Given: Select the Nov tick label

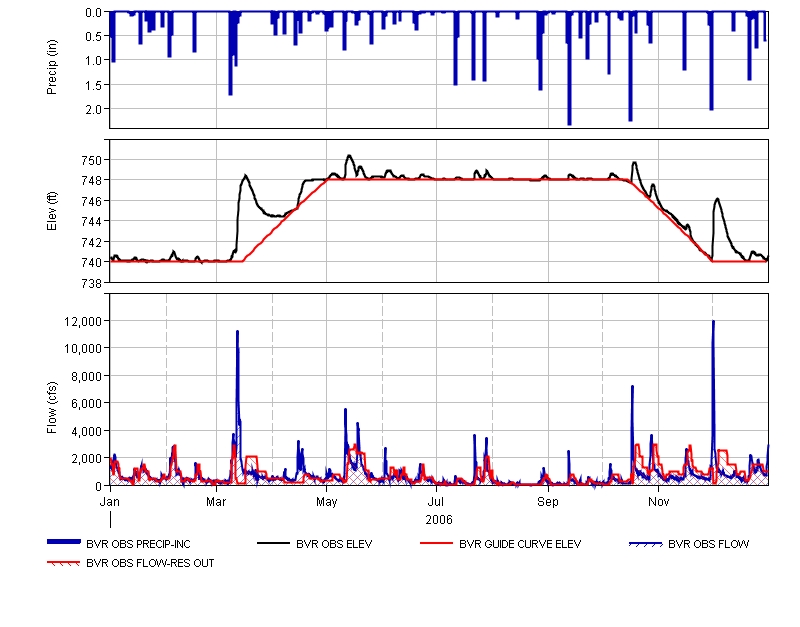Looking at the screenshot, I should pyautogui.click(x=658, y=502).
